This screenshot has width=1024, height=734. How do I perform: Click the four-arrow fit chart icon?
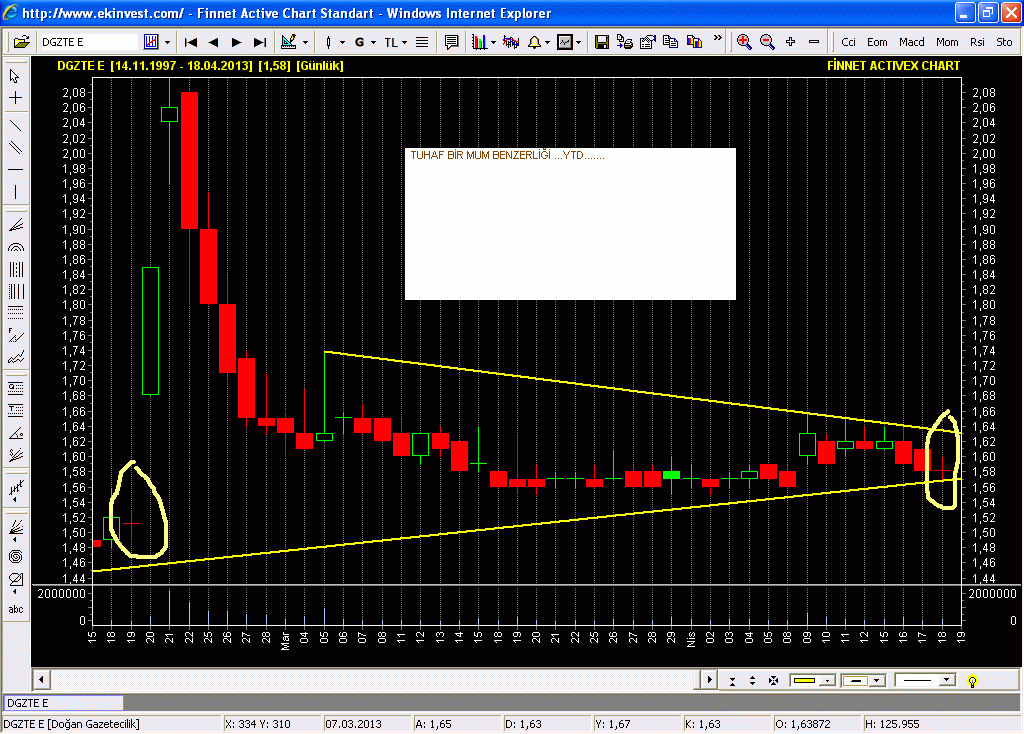coord(773,680)
